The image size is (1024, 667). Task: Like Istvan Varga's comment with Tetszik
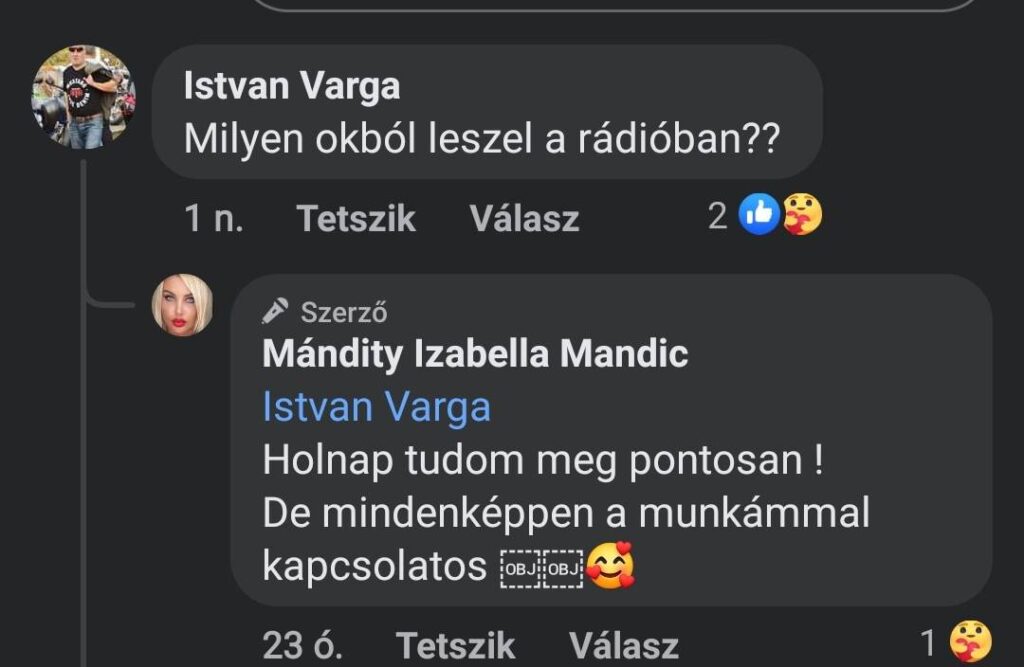click(x=356, y=218)
